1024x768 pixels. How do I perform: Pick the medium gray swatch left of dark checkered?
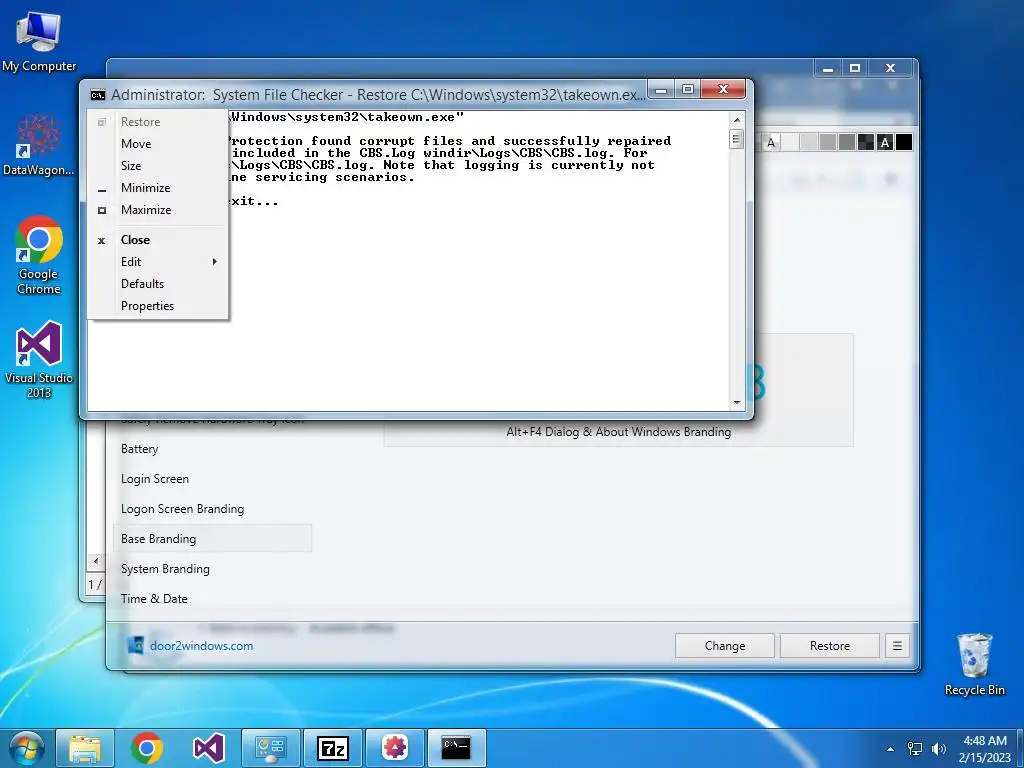point(847,142)
